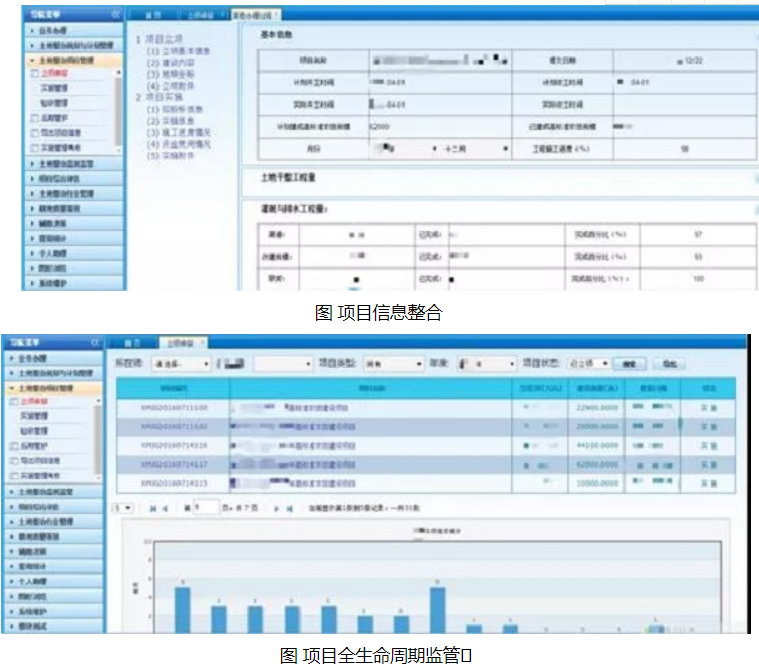759x667 pixels.
Task: Close the 立项申报 tab in lifecycle view
Action: click(202, 342)
